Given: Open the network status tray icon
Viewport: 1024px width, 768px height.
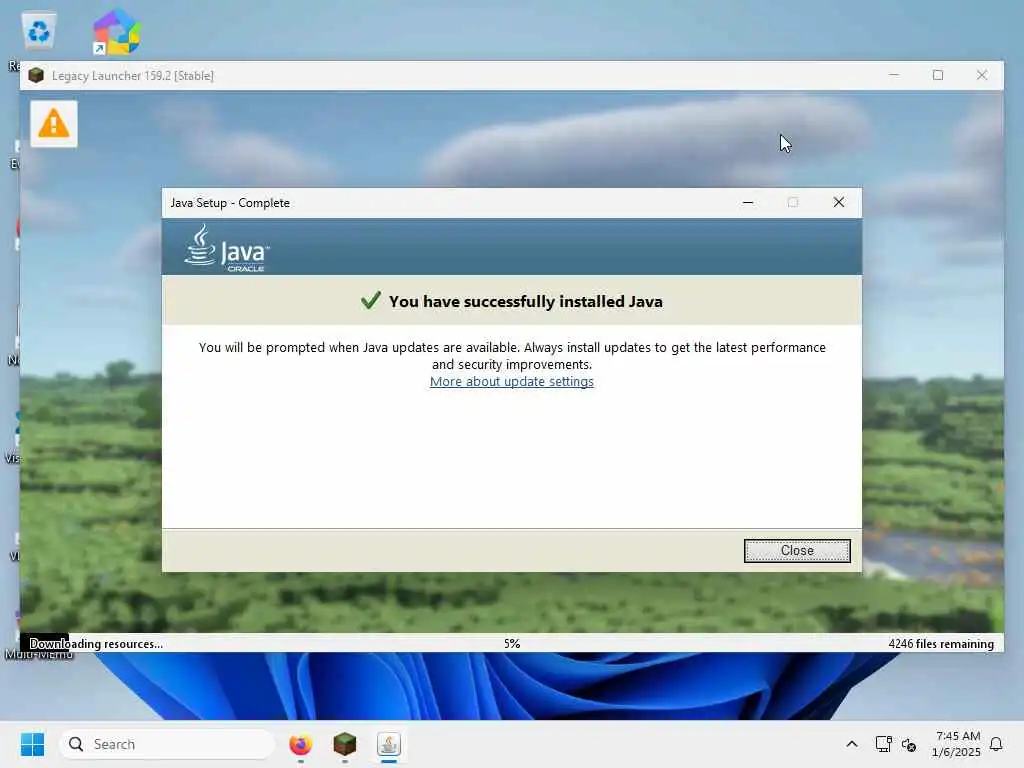Looking at the screenshot, I should (x=883, y=744).
